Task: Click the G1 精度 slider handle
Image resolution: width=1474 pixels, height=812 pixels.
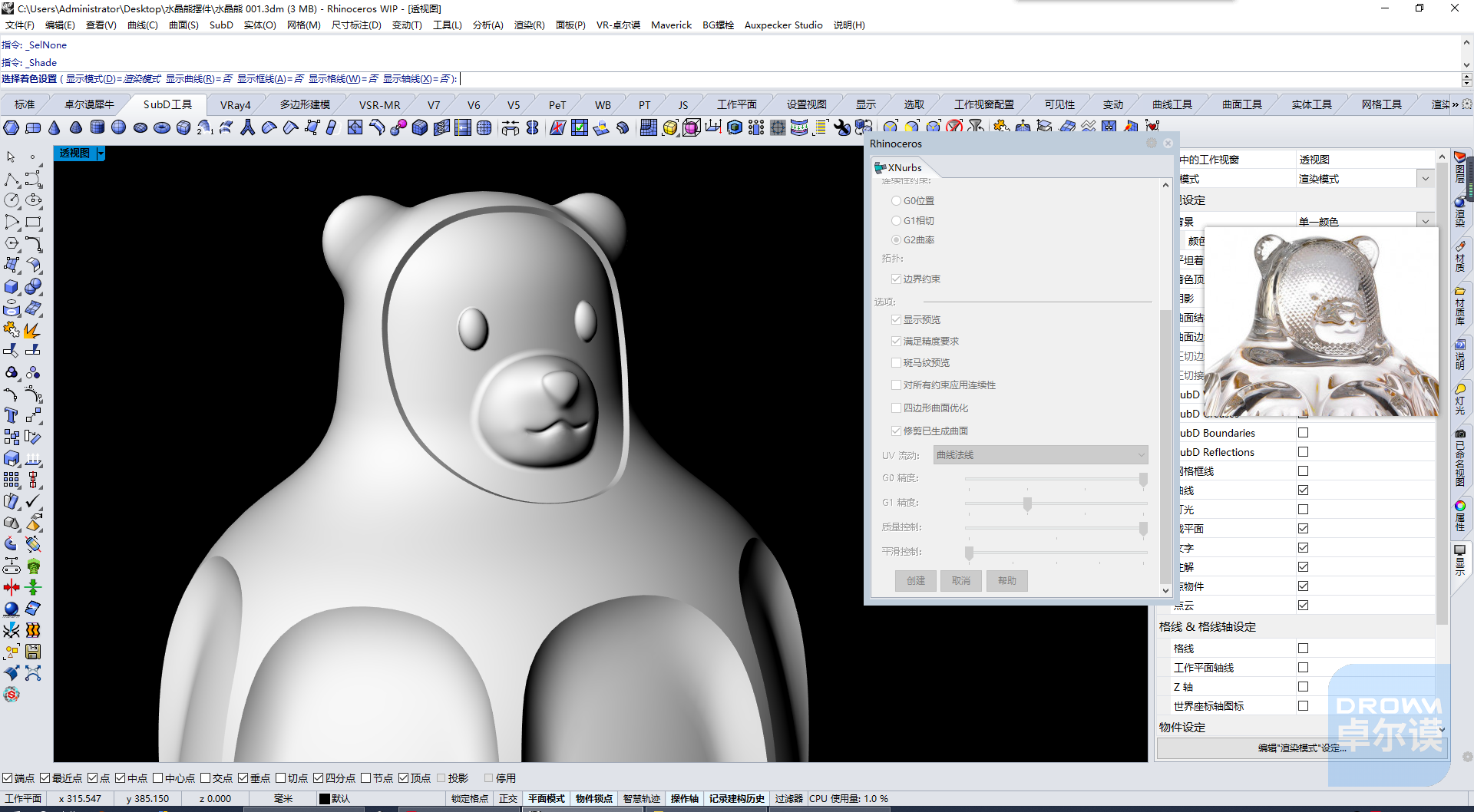Action: tap(1027, 503)
